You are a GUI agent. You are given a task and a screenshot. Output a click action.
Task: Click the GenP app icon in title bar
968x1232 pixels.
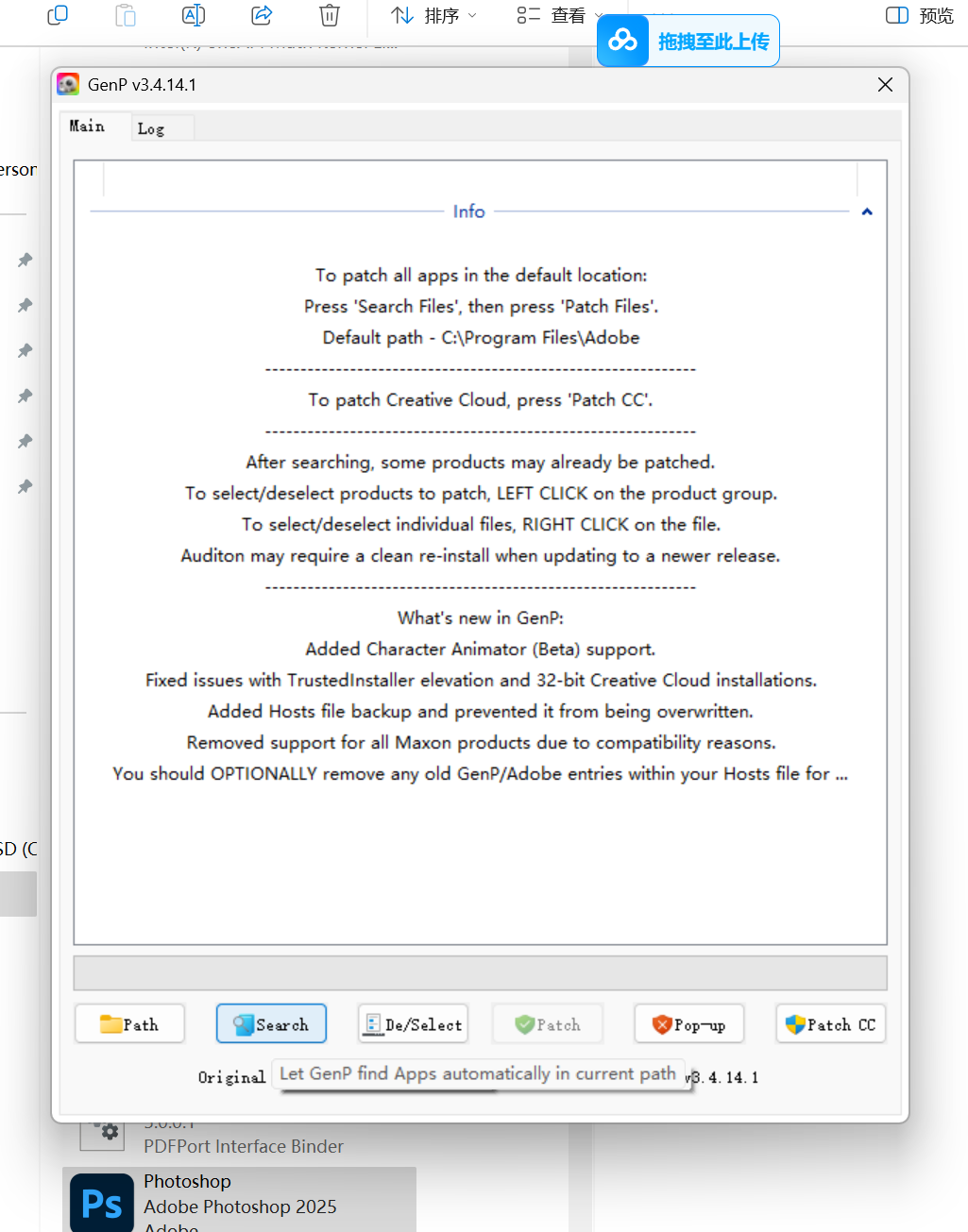coord(68,85)
